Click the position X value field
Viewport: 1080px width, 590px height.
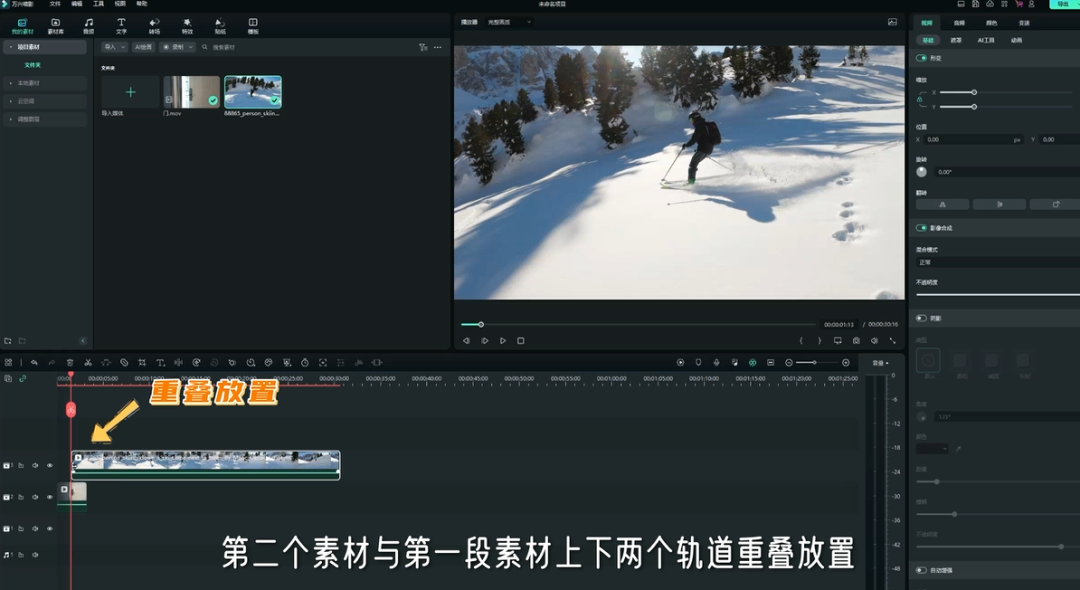coord(973,140)
